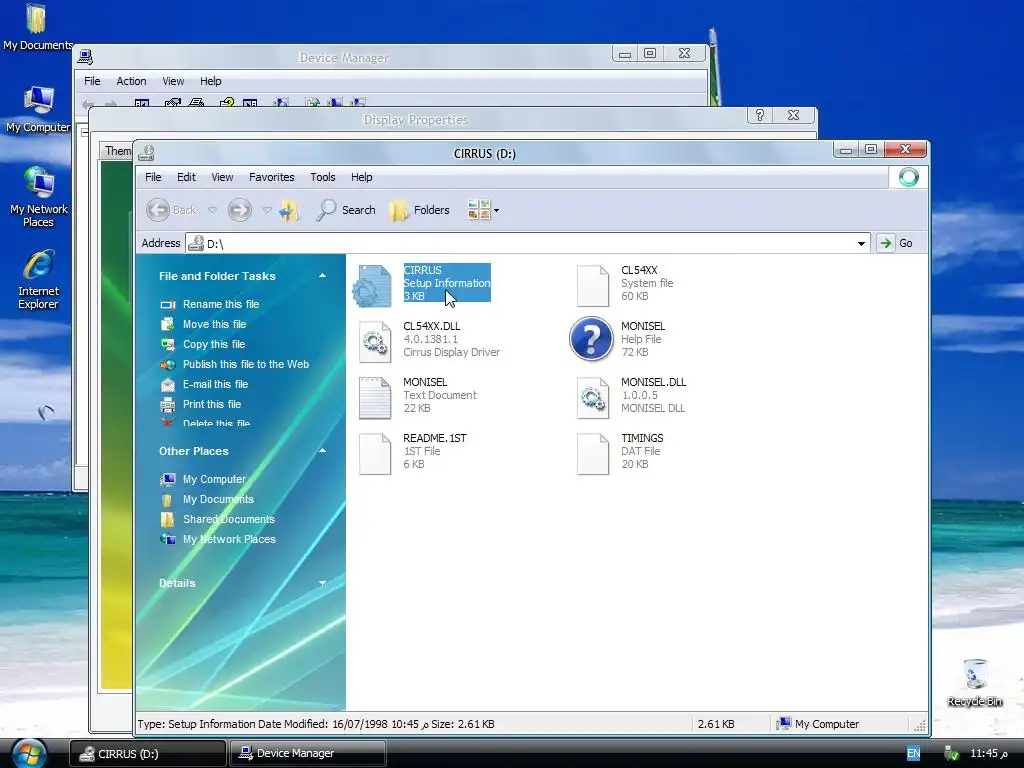This screenshot has height=768, width=1024.
Task: Expand the Back history dropdown arrow
Action: point(212,210)
